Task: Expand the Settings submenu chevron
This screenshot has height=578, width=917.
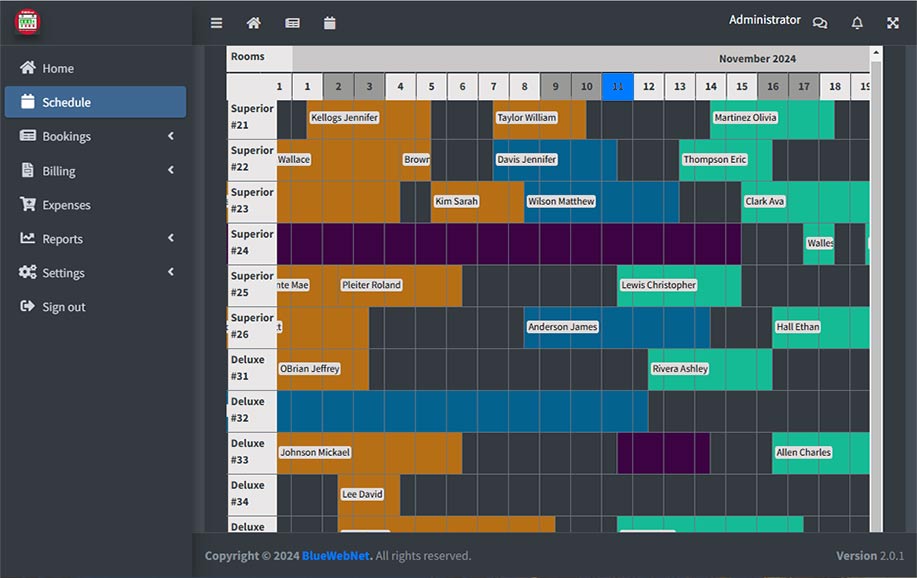Action: tap(171, 271)
